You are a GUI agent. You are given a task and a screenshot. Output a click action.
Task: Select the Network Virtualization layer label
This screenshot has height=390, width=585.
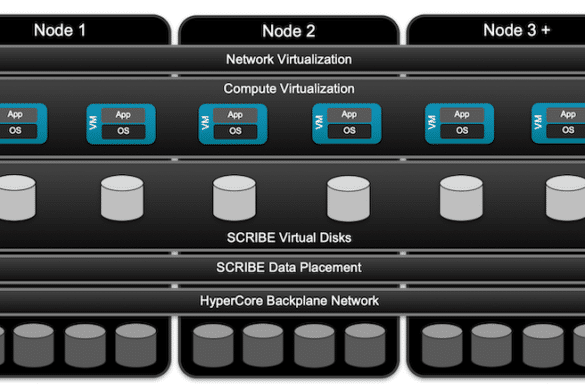tap(289, 59)
